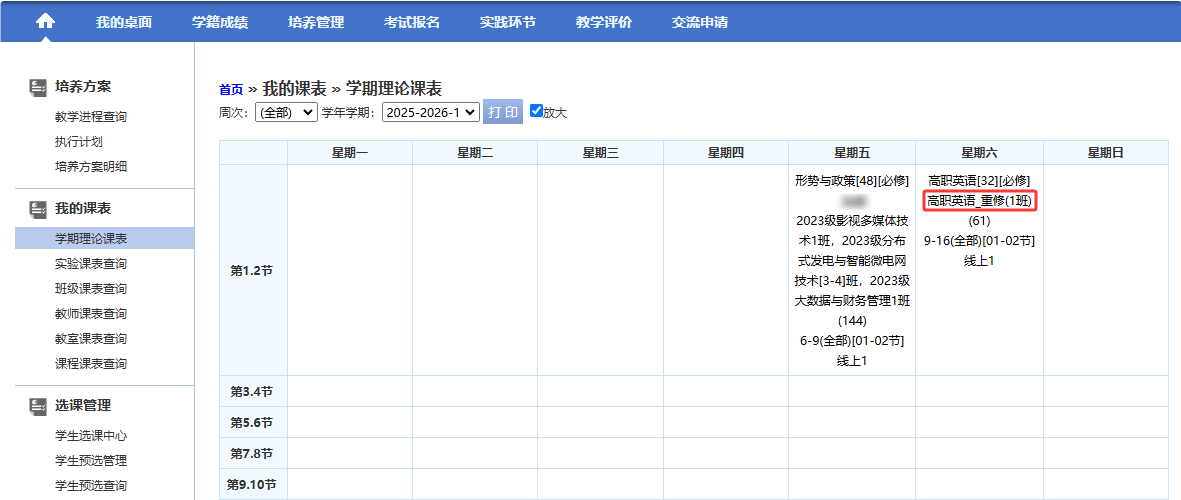1181x500 pixels.
Task: Open the 培养管理 menu
Action: (x=316, y=22)
